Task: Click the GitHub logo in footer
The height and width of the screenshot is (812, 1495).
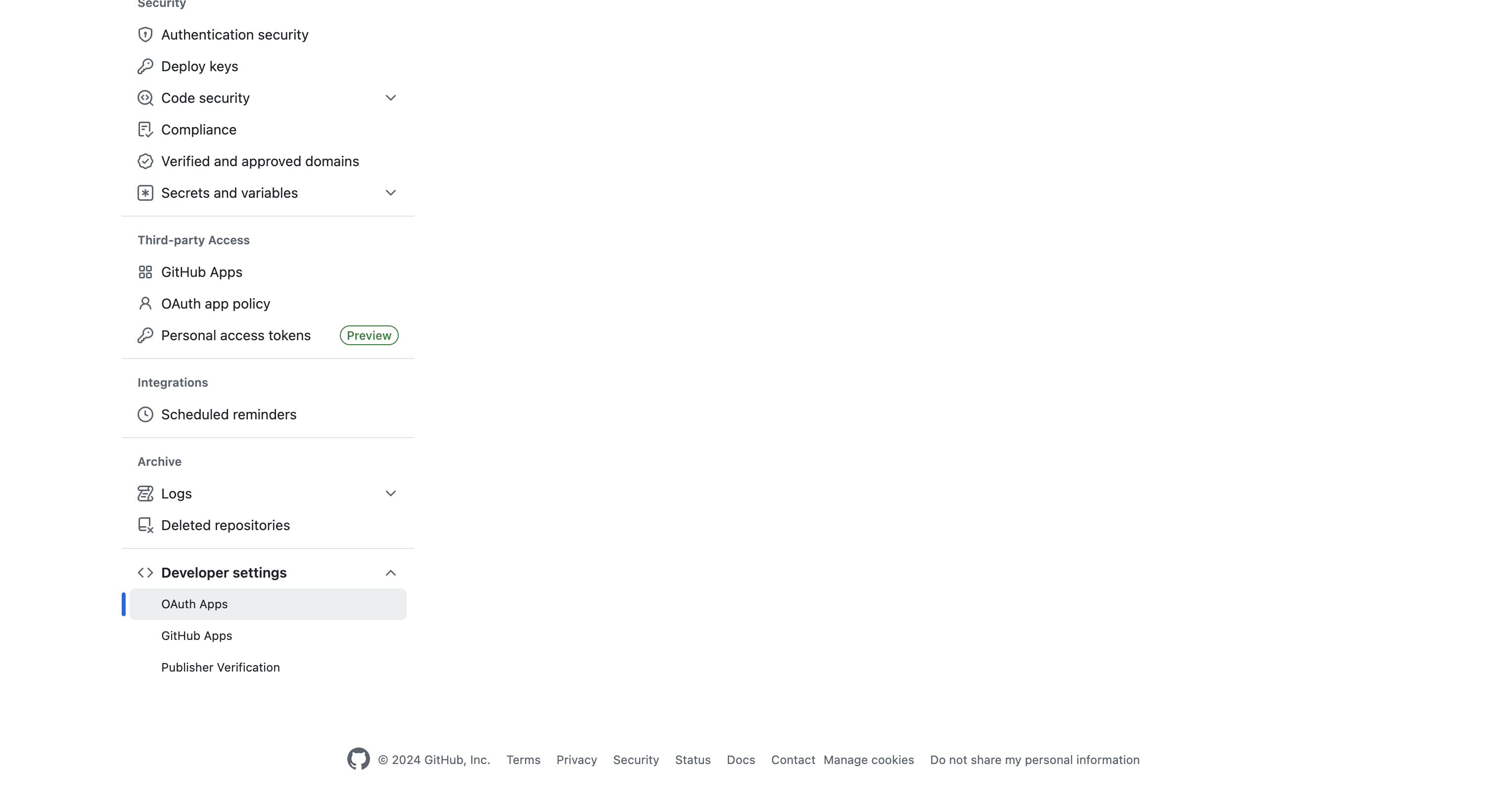Action: tap(358, 759)
